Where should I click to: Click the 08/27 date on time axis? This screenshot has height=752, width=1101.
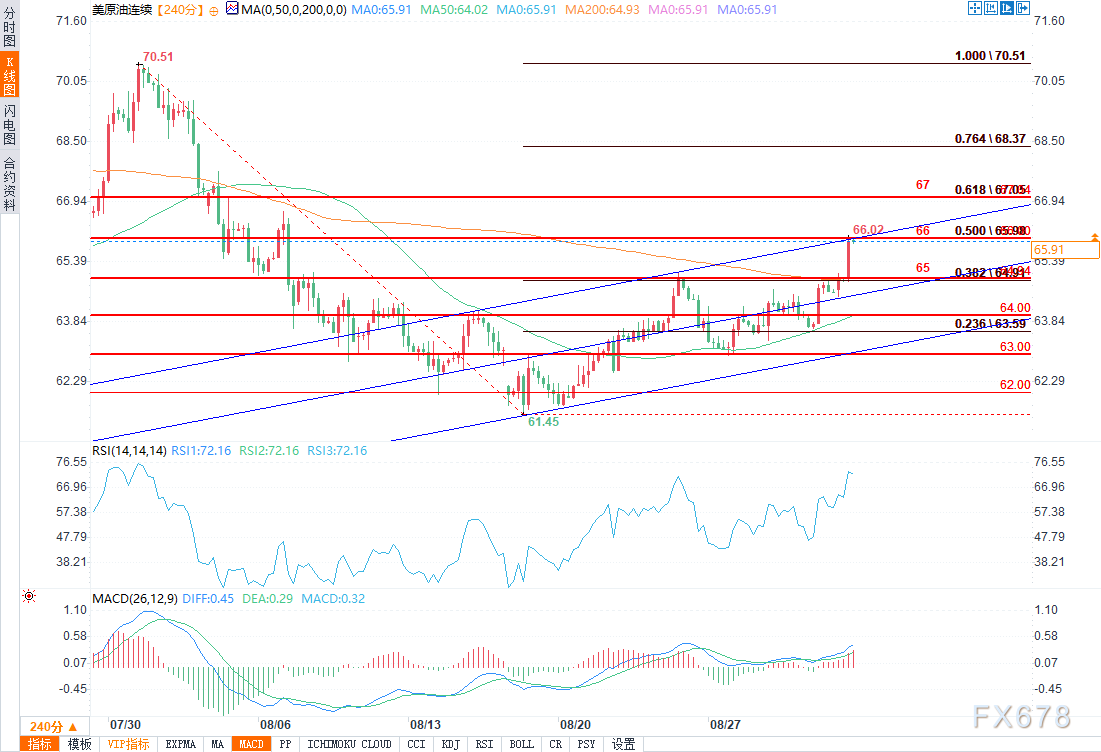(x=725, y=725)
